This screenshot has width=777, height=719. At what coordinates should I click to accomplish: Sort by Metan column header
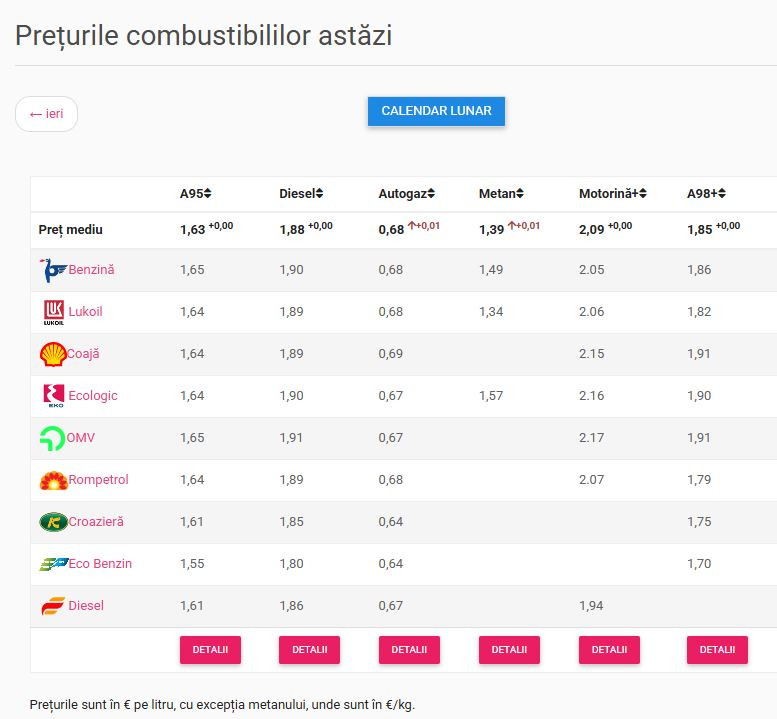pyautogui.click(x=501, y=193)
